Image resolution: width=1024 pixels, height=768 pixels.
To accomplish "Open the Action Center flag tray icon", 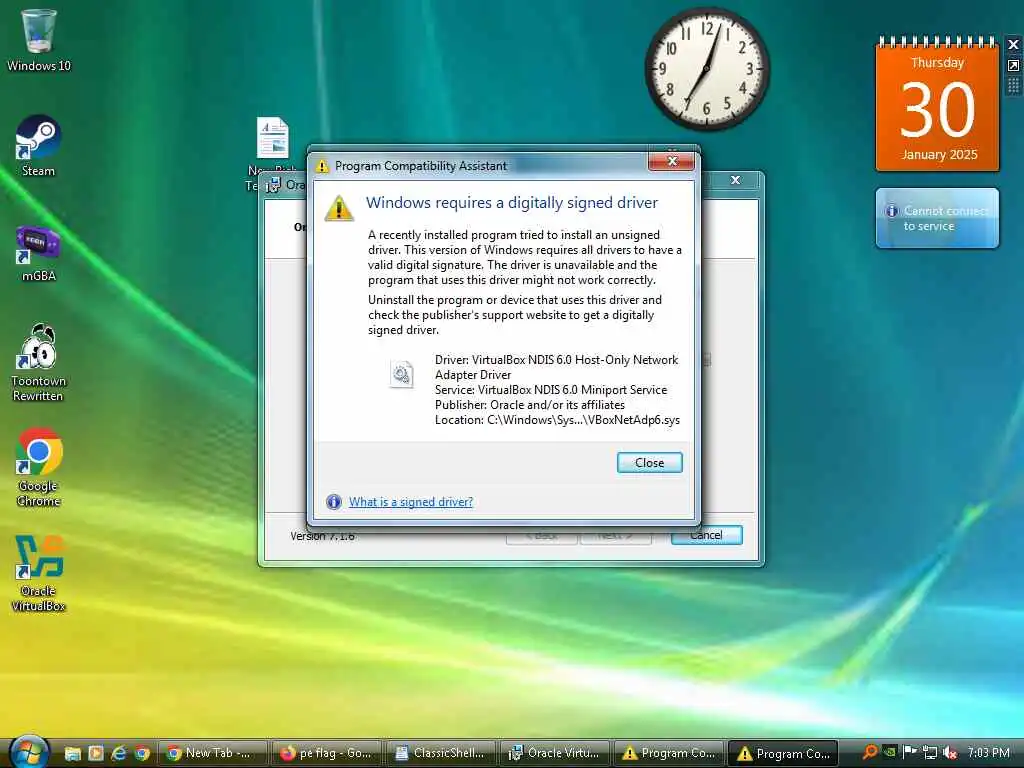I will coord(909,752).
